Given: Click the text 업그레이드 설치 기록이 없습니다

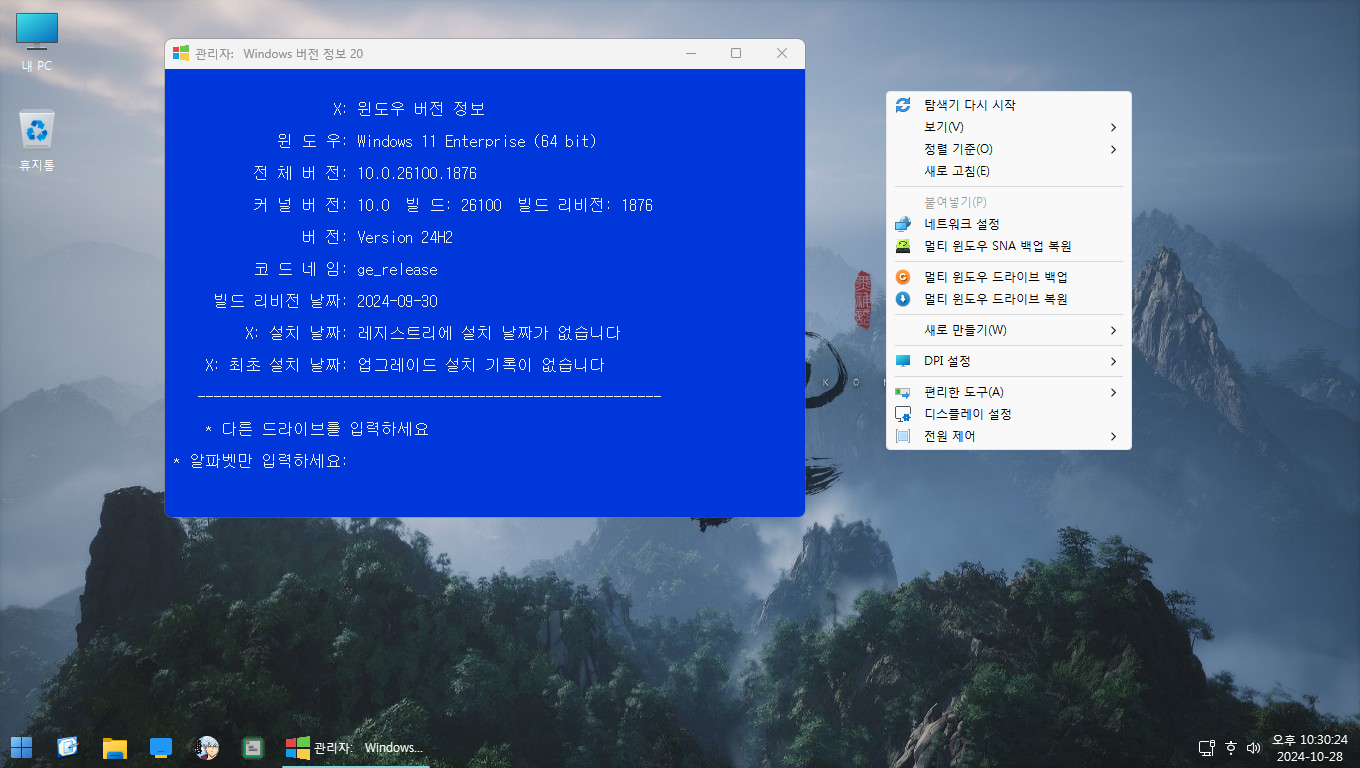Looking at the screenshot, I should [x=481, y=365].
